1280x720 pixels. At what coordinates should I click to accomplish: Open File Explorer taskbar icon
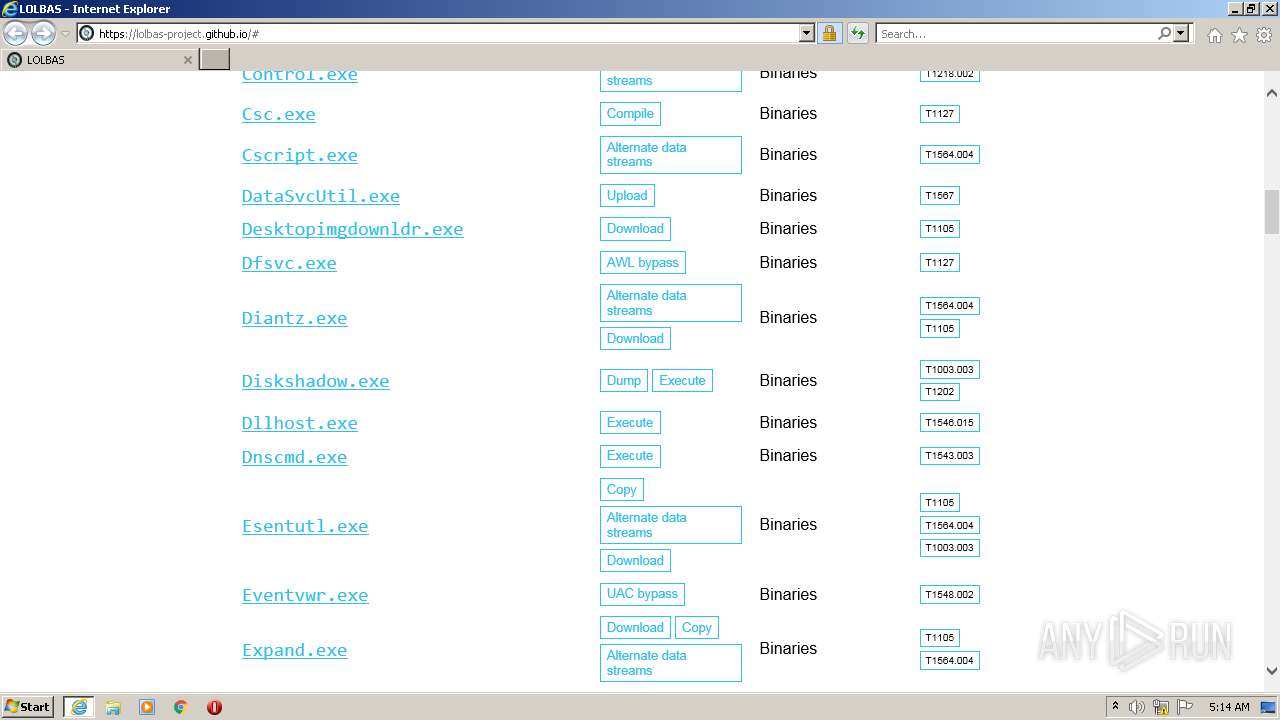point(113,707)
